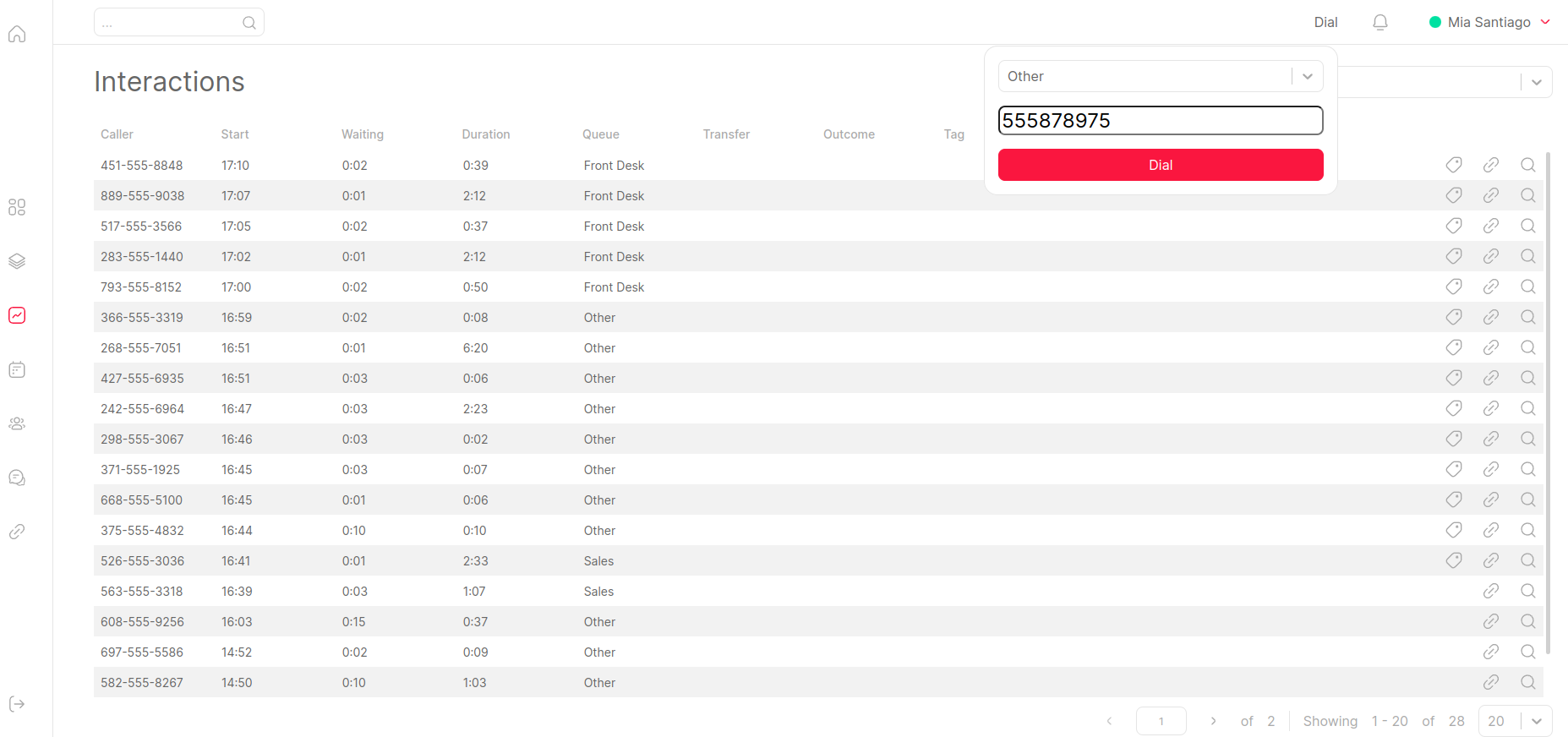View details of the 517-555-3566 call
Screen dimensions: 1568x737
(1528, 226)
